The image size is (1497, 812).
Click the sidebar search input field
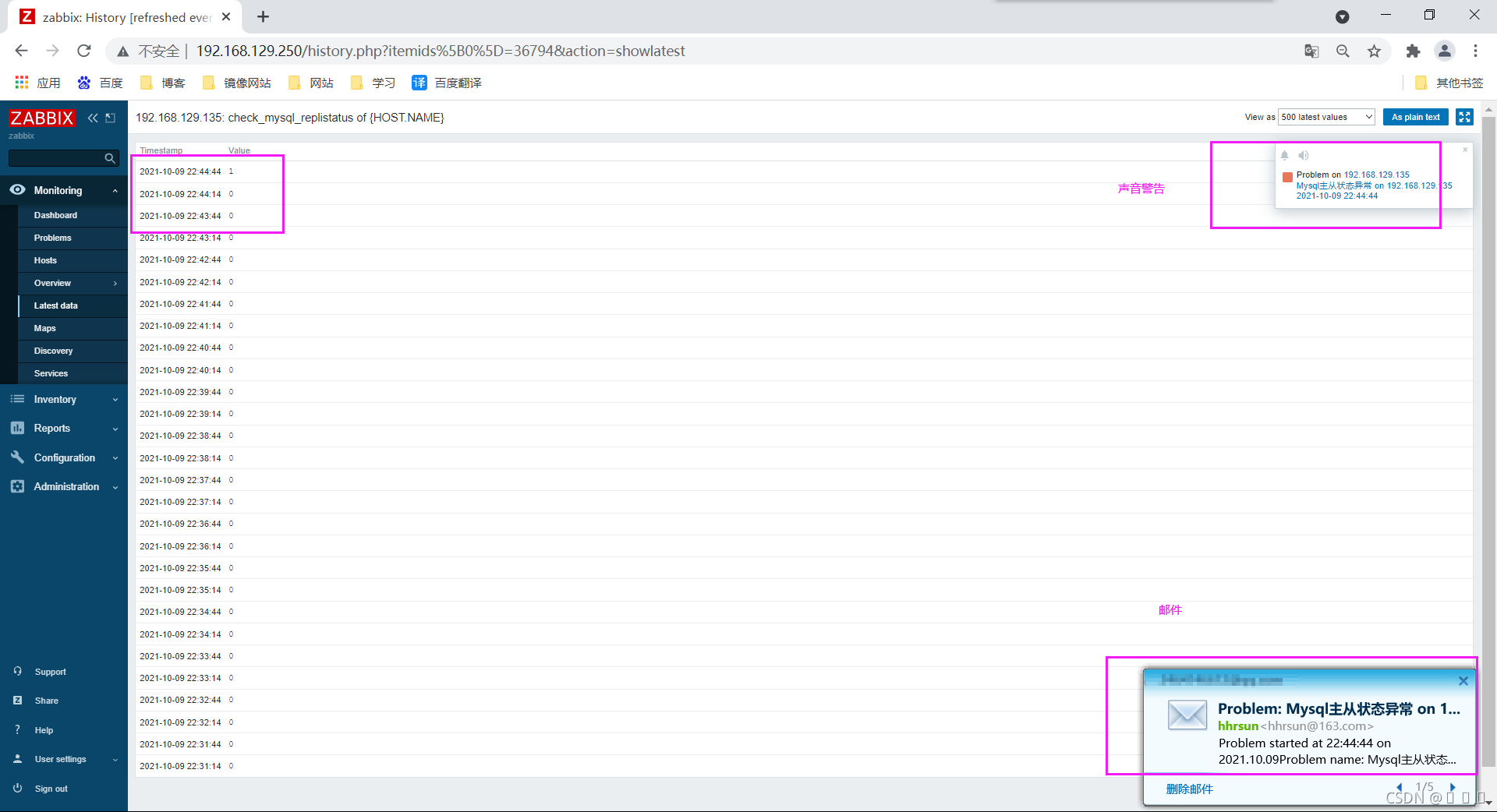pyautogui.click(x=56, y=158)
